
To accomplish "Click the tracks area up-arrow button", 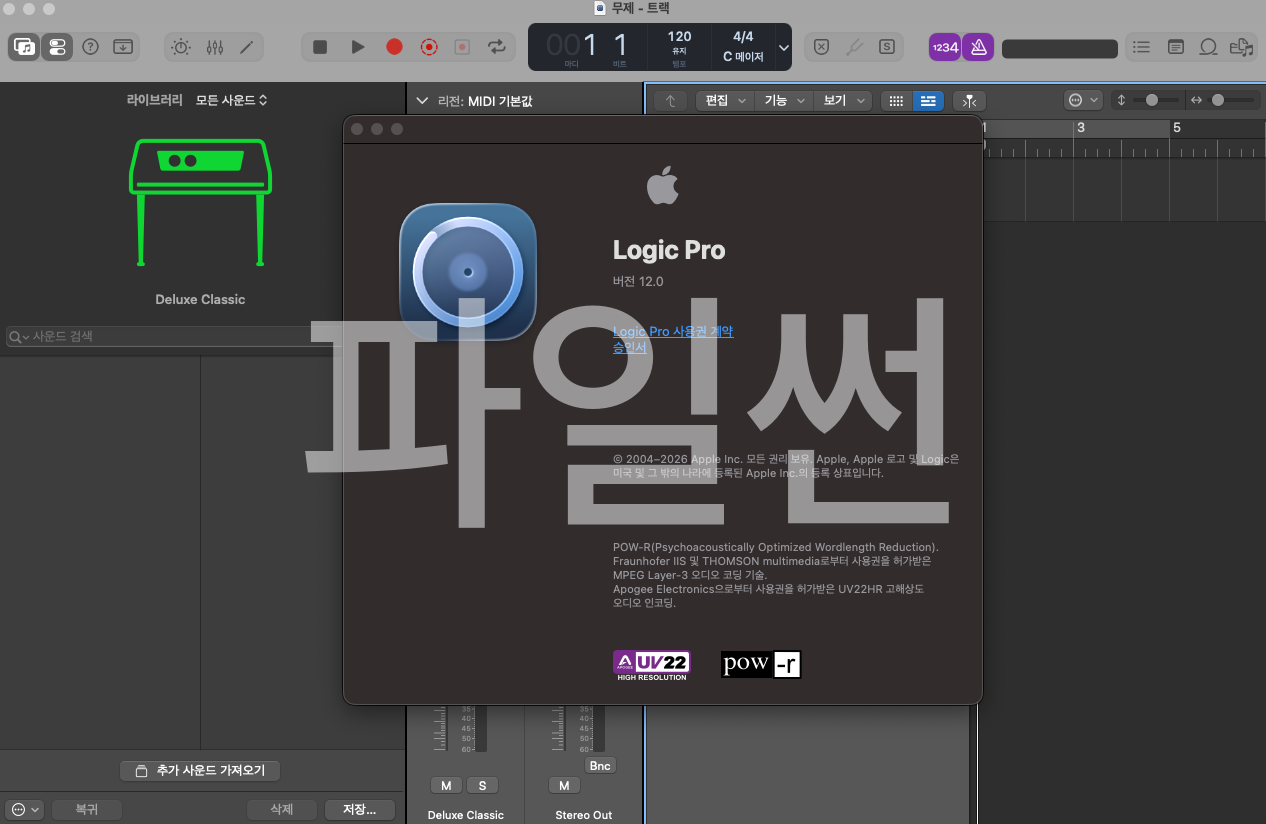I will pyautogui.click(x=671, y=101).
